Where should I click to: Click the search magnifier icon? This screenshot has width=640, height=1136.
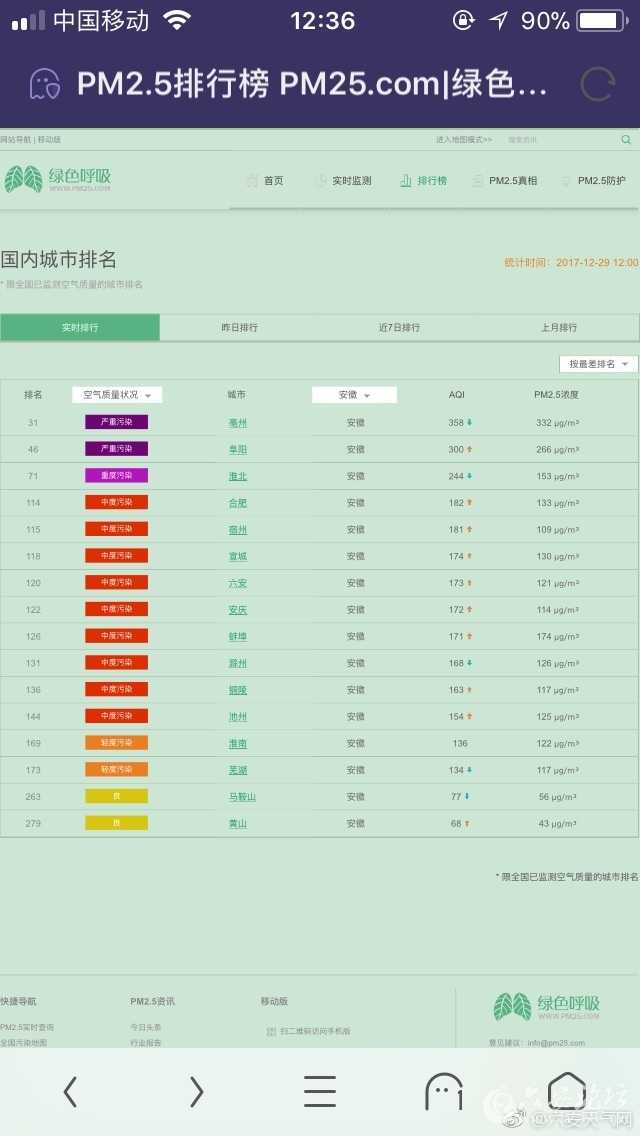coord(626,140)
